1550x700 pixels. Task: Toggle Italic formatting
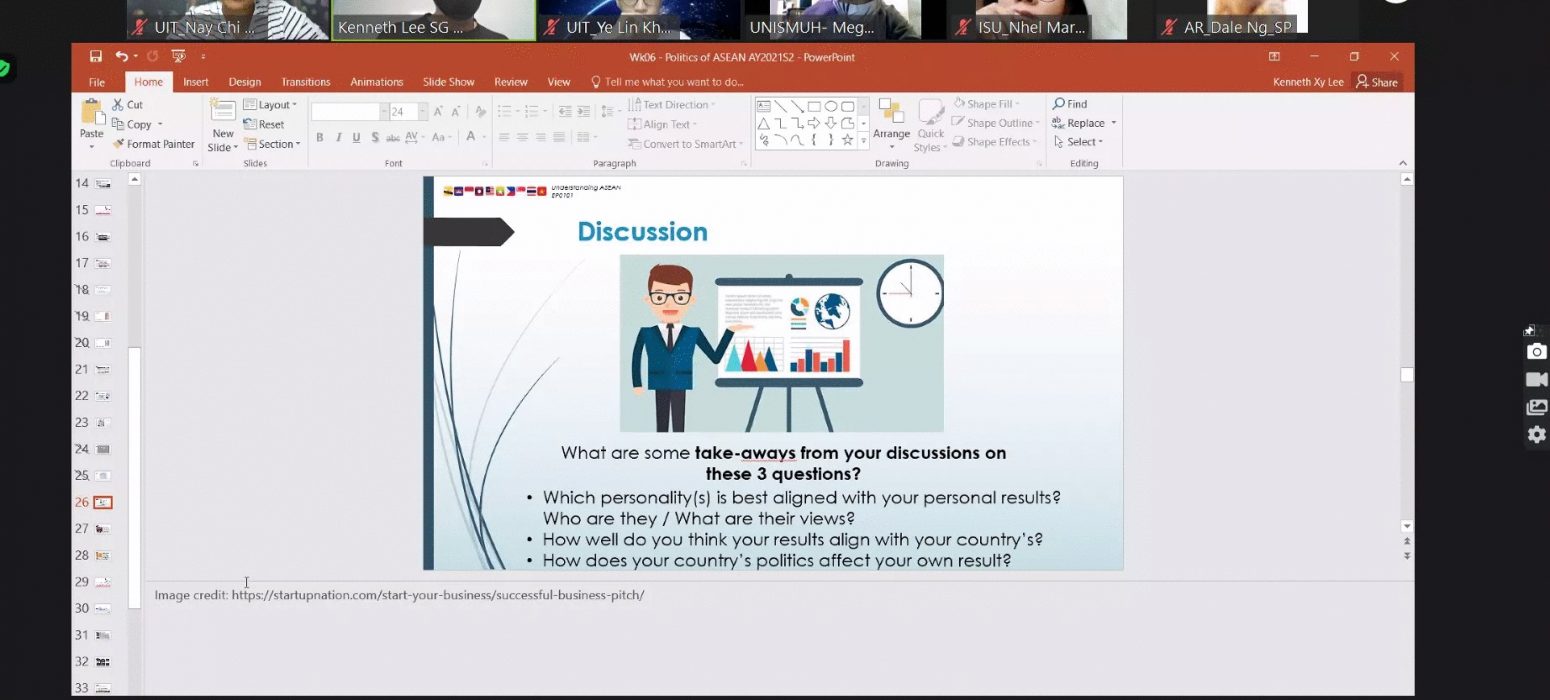pos(339,137)
